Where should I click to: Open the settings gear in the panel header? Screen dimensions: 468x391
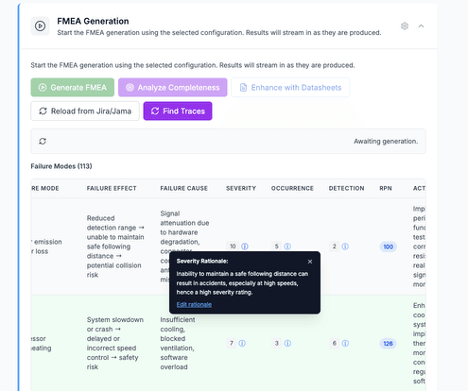[404, 26]
